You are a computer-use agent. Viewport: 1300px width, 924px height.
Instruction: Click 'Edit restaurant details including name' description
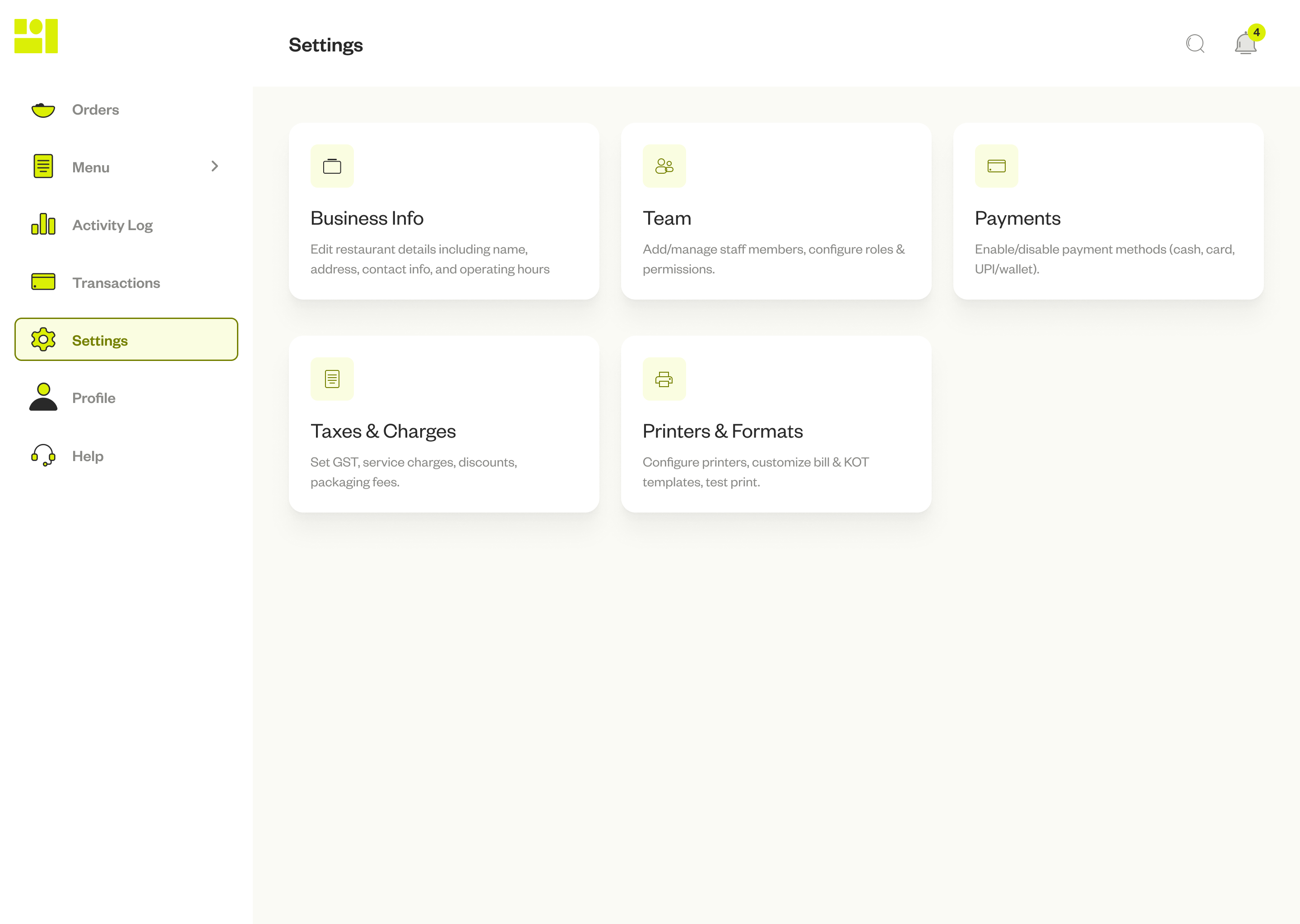430,259
